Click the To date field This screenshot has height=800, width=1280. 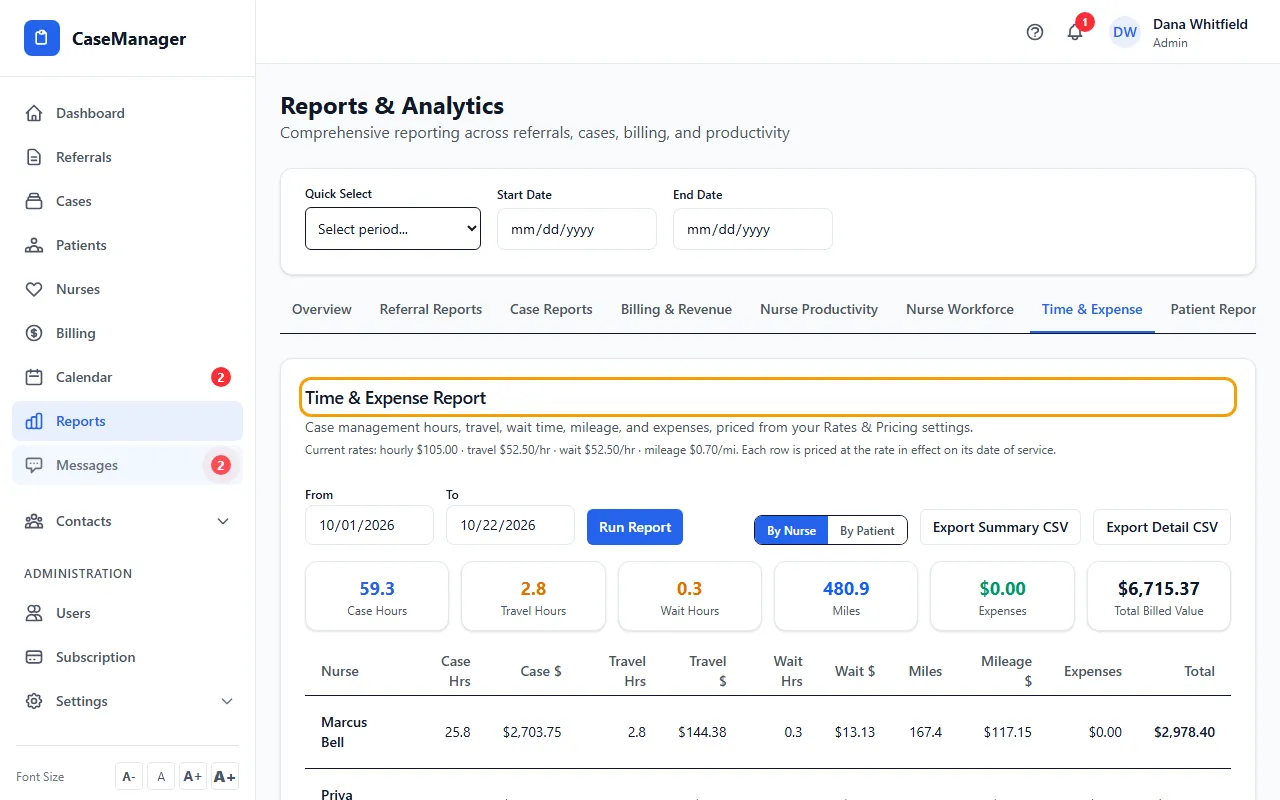(x=510, y=525)
